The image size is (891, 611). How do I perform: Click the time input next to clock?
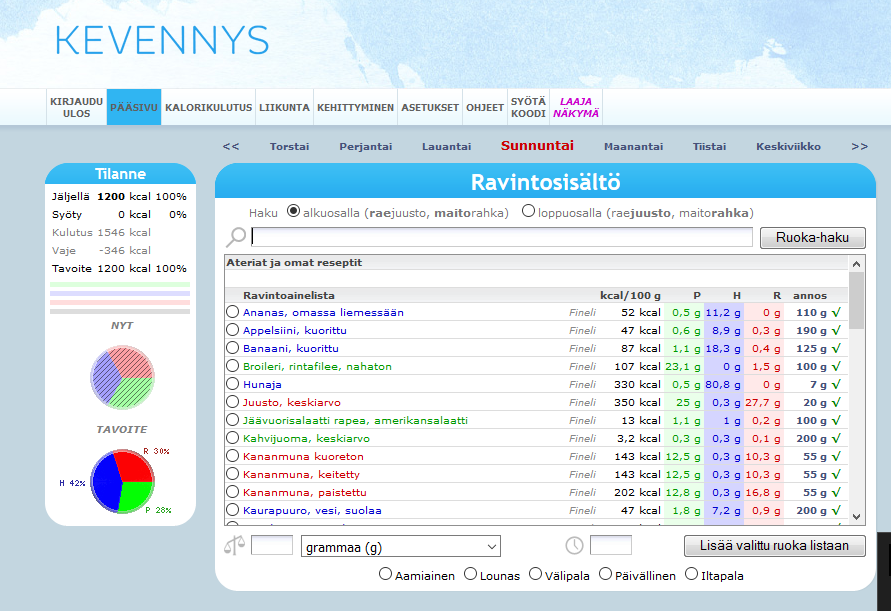point(611,545)
